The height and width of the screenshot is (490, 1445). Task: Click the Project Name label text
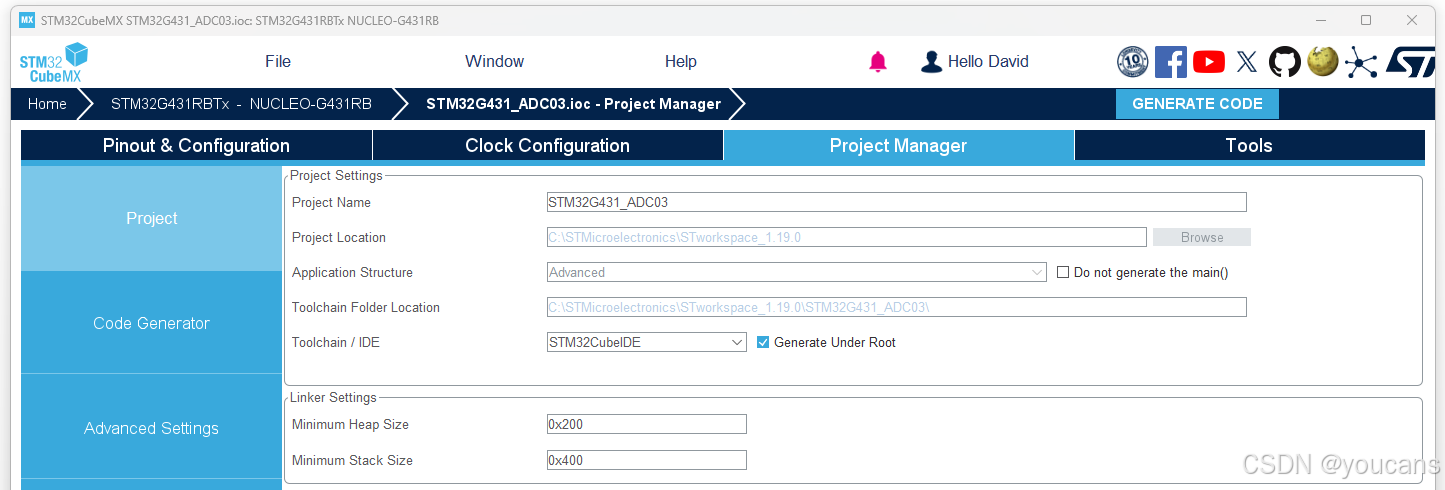[x=331, y=202]
